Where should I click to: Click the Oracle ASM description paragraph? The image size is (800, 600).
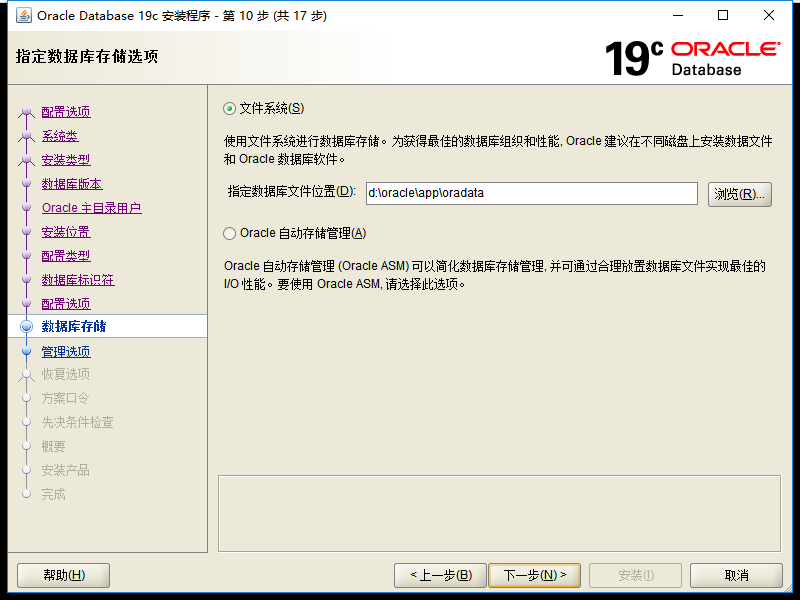495,275
